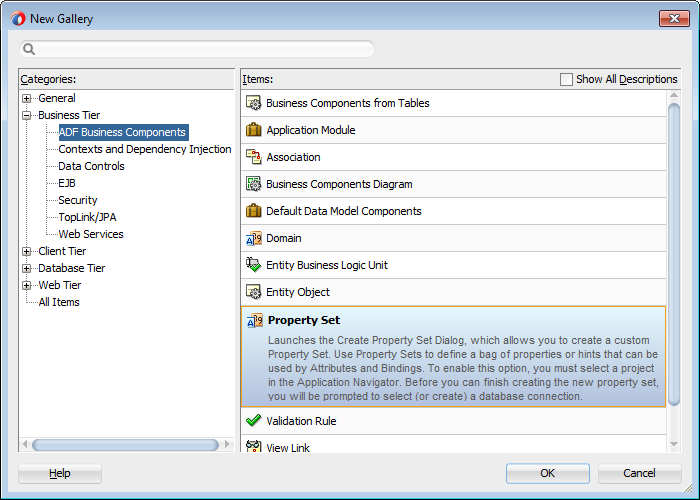Click the Application Module briefcase icon
The image size is (700, 500).
pos(254,130)
